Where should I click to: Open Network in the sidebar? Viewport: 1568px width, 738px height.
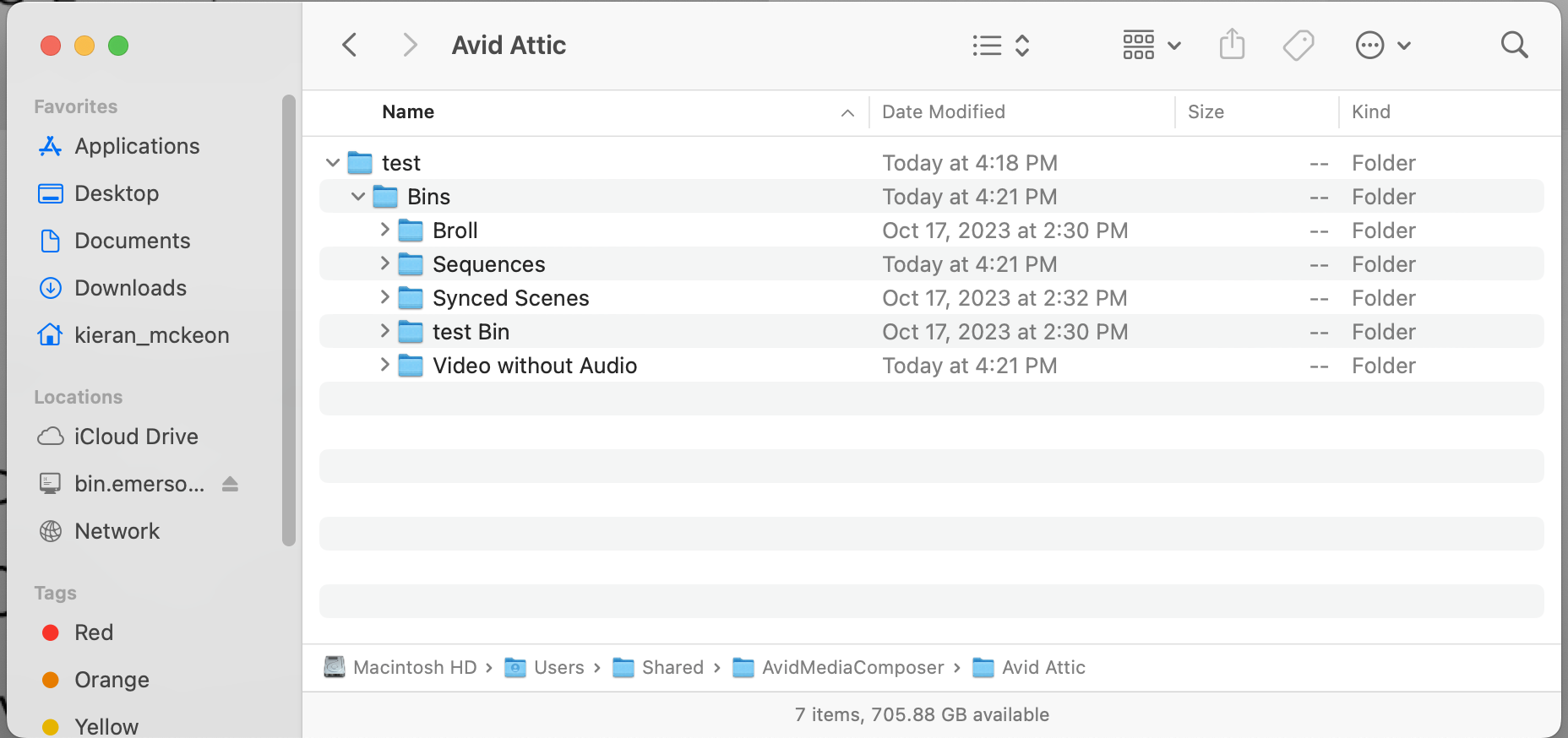click(x=117, y=531)
